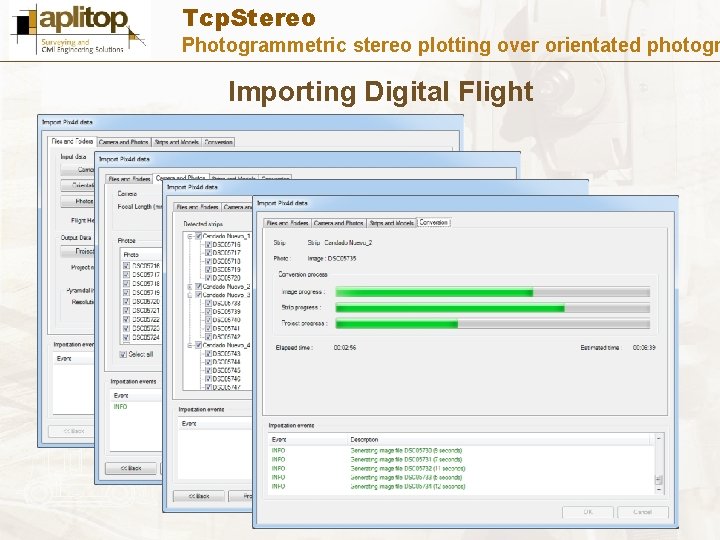This screenshot has height=540, width=720.
Task: Click the Strip progress bar
Action: click(x=493, y=308)
